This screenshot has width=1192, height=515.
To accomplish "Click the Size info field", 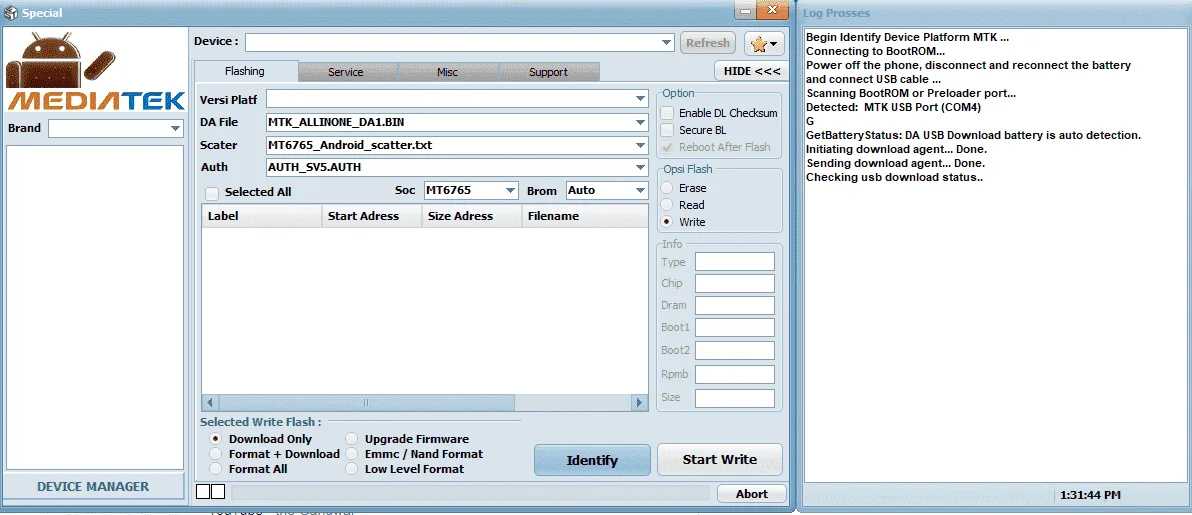I will 734,399.
